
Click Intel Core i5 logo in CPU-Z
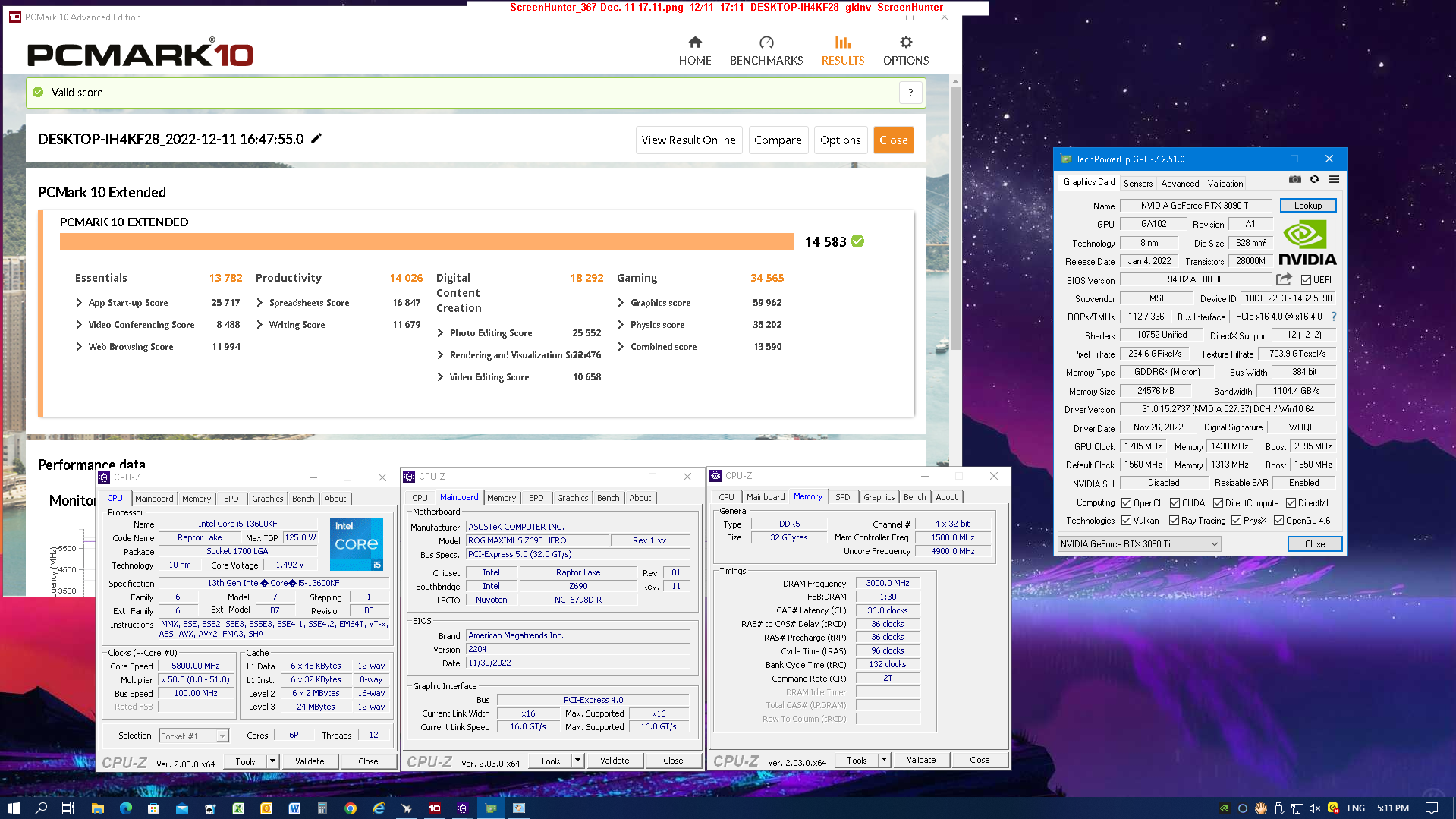coord(356,543)
